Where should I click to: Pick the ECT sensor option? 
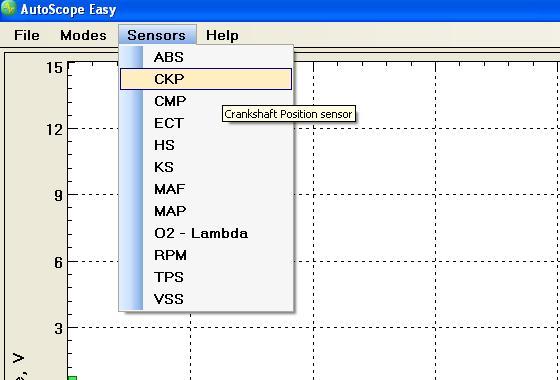206,123
